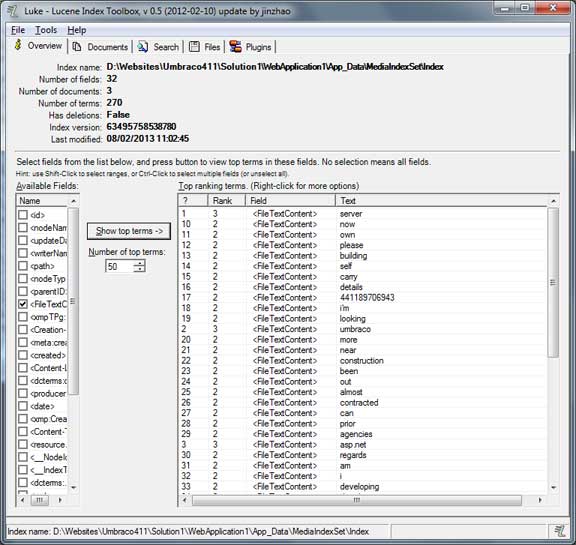Open the Tools menu
This screenshot has width=576, height=545.
pyautogui.click(x=46, y=30)
